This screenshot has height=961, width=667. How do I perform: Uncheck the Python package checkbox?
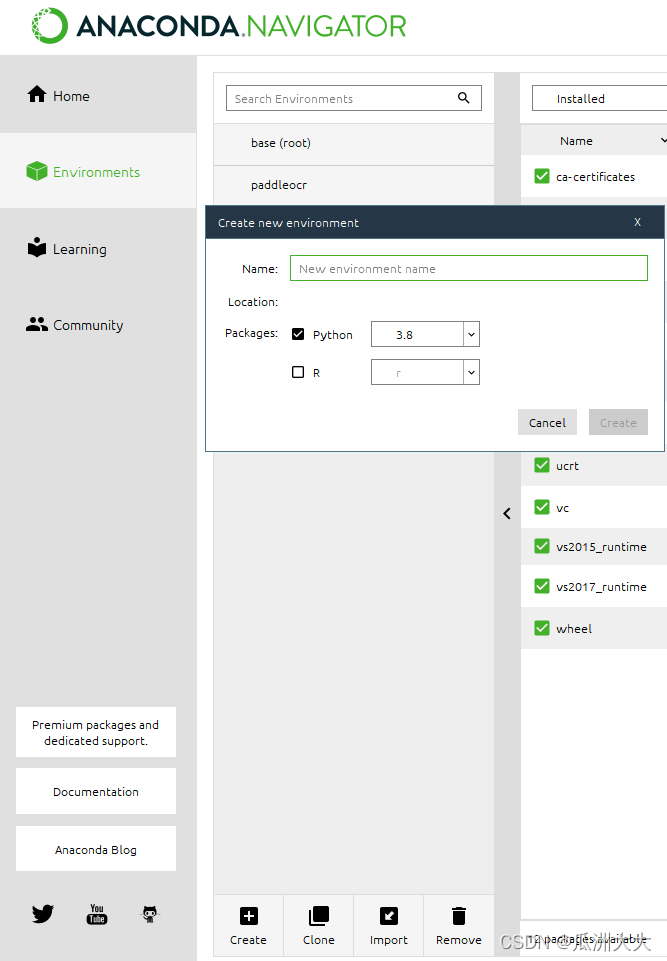pyautogui.click(x=298, y=334)
